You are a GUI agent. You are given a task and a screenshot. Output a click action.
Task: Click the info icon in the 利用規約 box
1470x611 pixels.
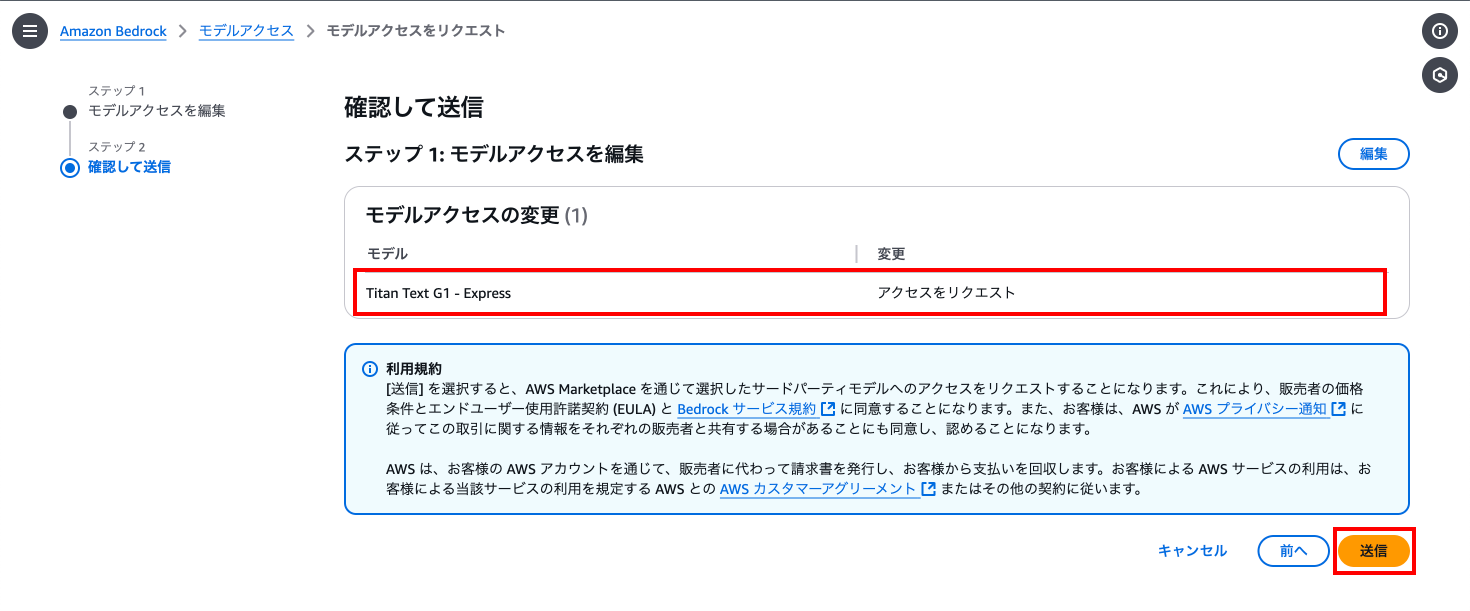click(369, 368)
